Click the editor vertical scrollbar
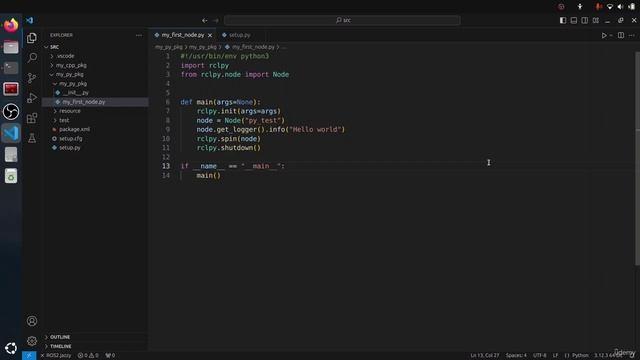Viewport: 640px width, 360px height. [x=637, y=159]
